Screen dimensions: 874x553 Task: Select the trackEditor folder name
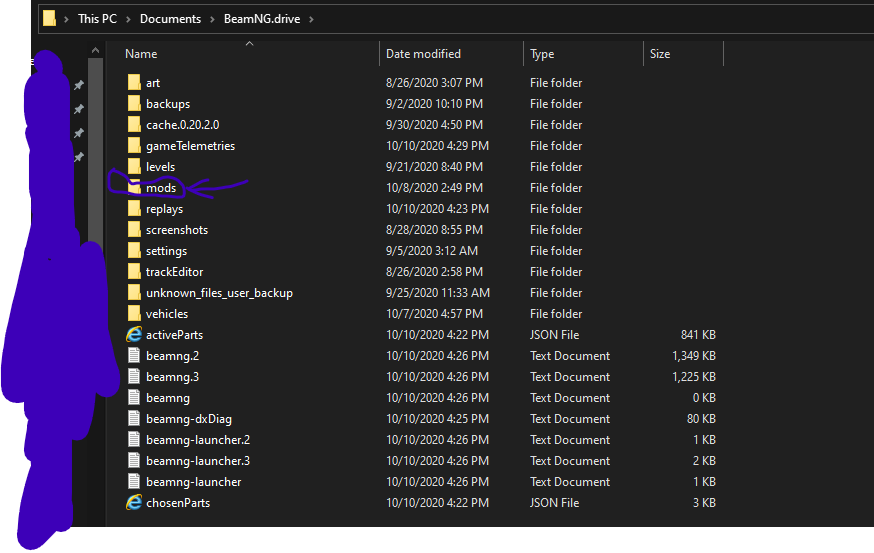pos(174,272)
